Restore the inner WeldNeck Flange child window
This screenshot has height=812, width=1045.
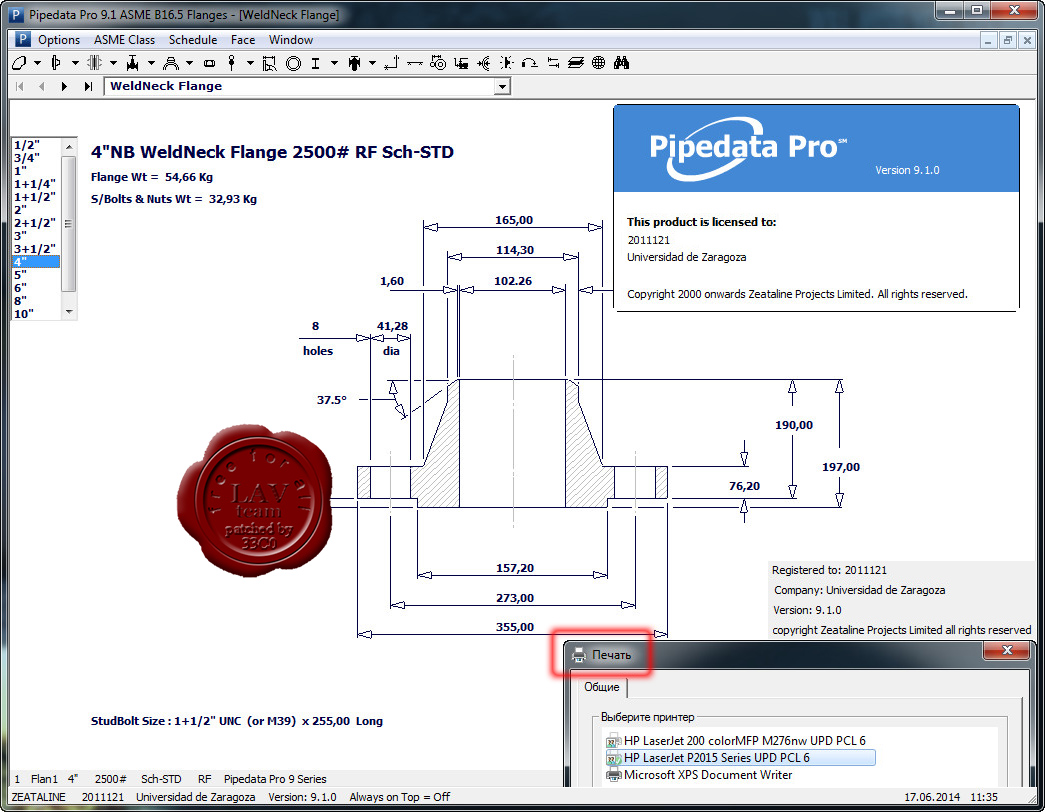point(1008,41)
